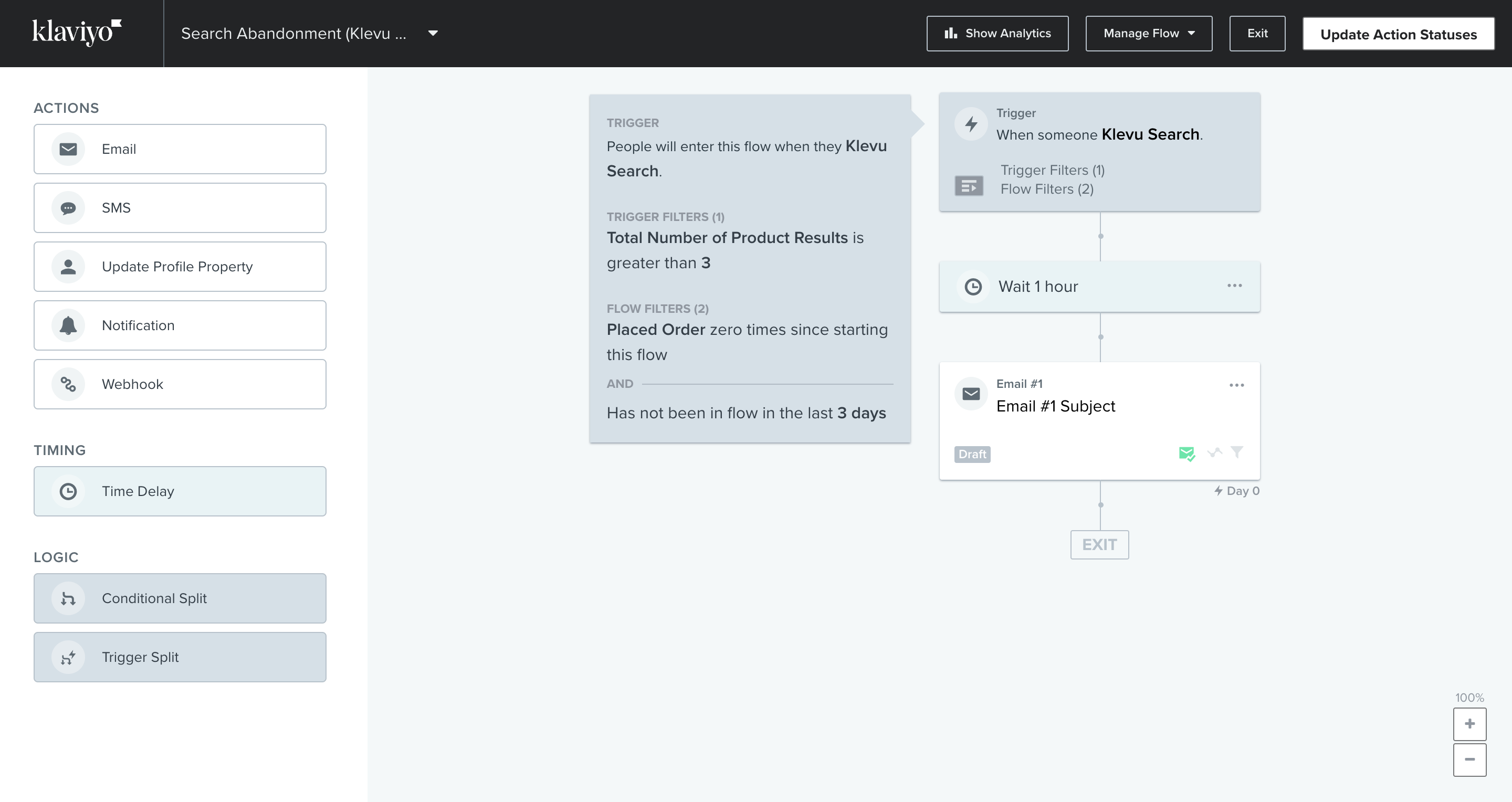Open the Klevu Search trigger card
Screen dimensions: 1512x802
[x=1099, y=152]
